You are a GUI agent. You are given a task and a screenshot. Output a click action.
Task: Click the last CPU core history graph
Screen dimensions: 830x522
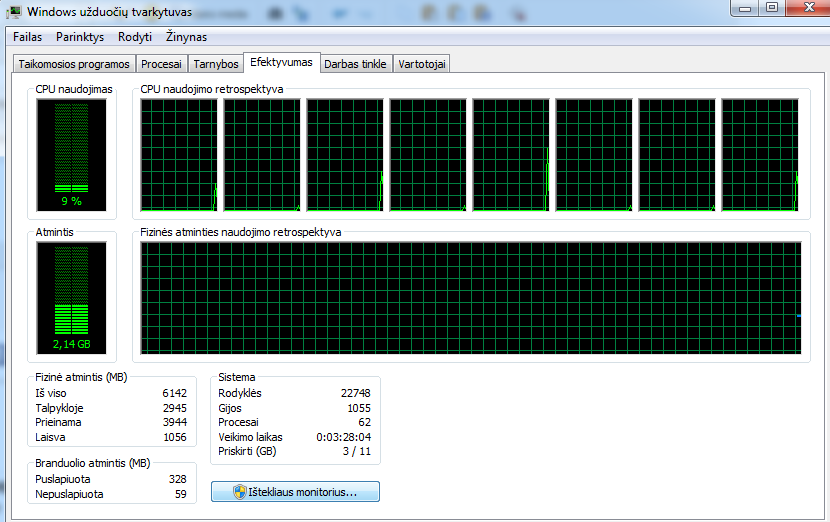coord(760,155)
